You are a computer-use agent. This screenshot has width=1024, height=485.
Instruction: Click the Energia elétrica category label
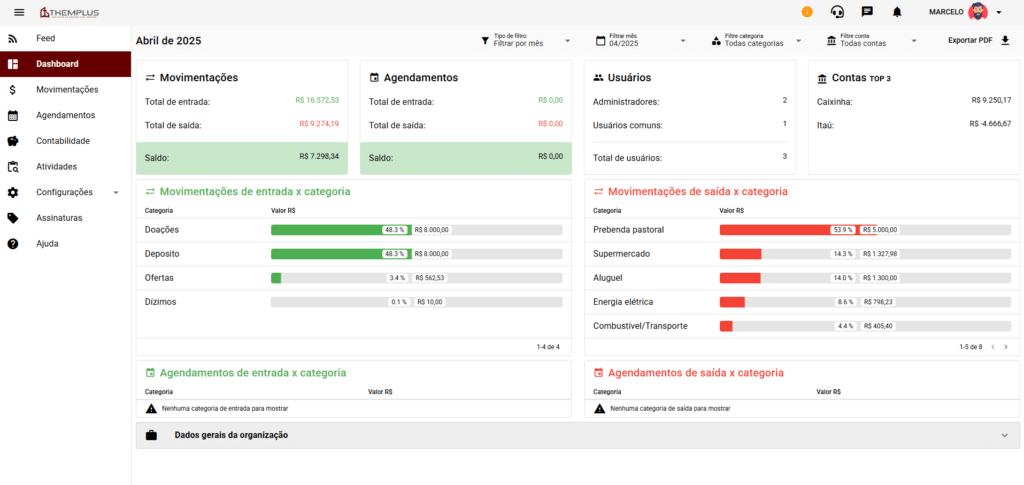[623, 302]
